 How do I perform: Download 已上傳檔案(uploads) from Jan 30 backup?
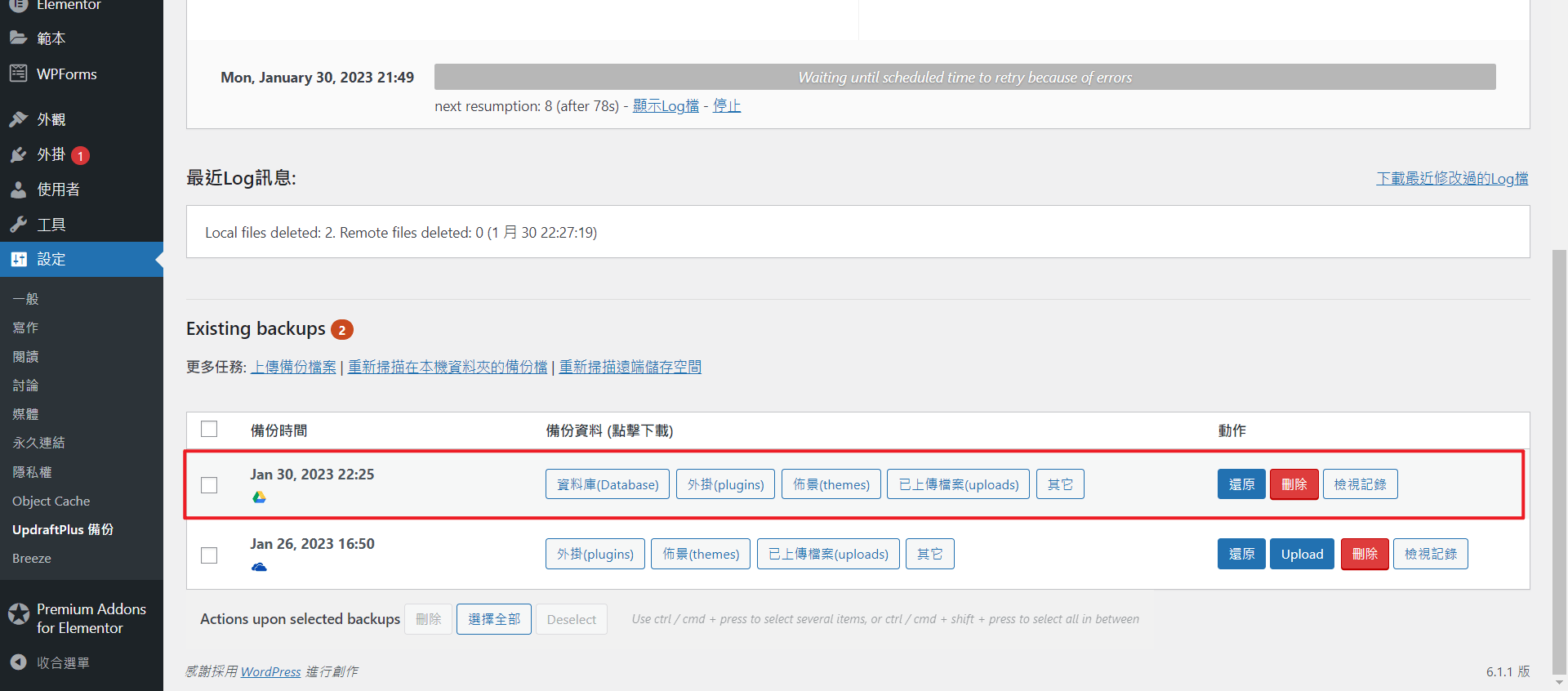pos(959,484)
